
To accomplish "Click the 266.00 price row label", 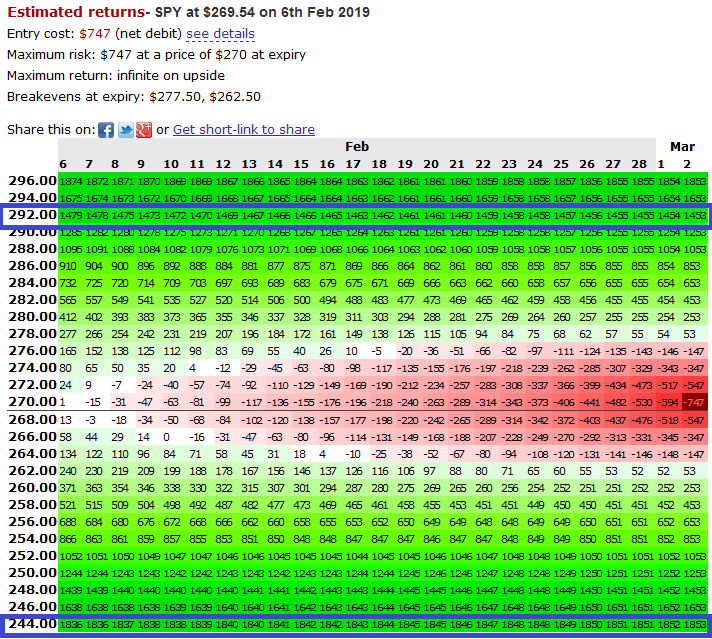I will [x=32, y=437].
